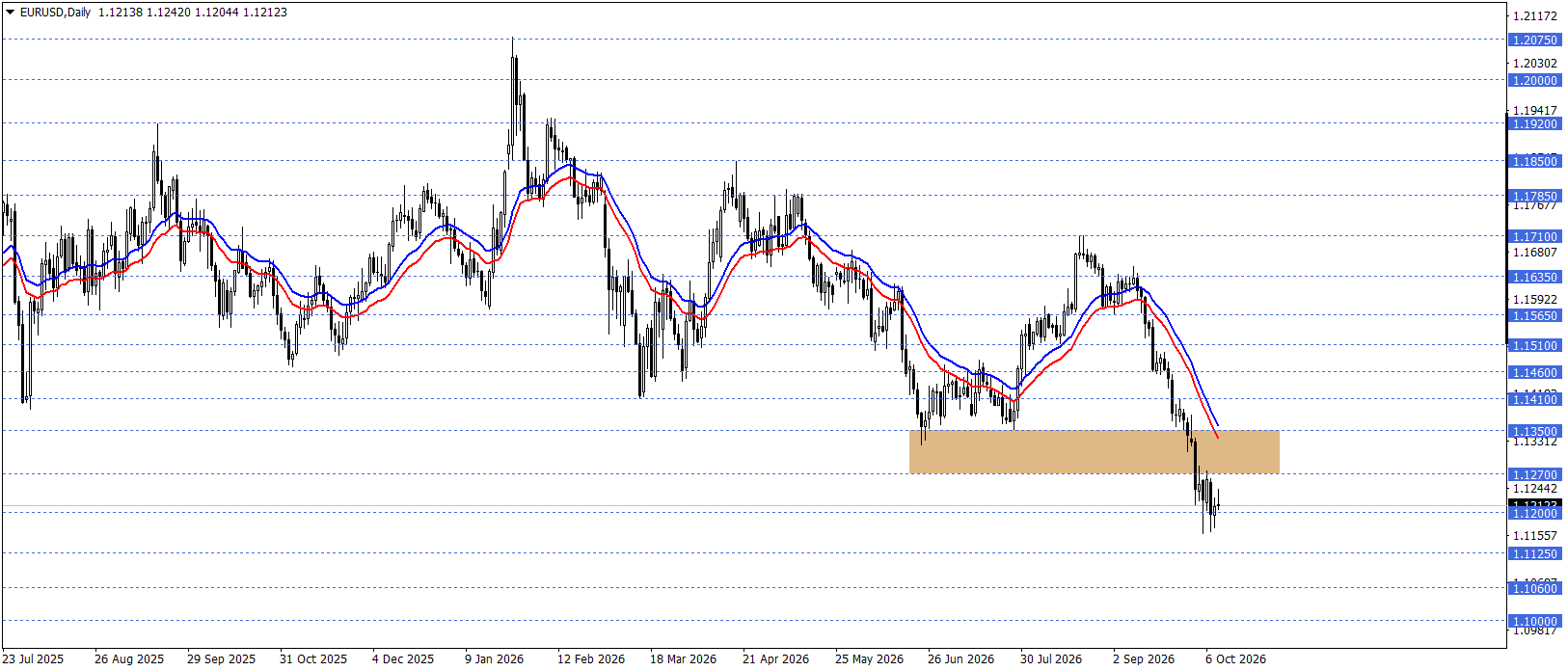
Task: Click the 1.20302 price scale value
Action: tap(1535, 64)
